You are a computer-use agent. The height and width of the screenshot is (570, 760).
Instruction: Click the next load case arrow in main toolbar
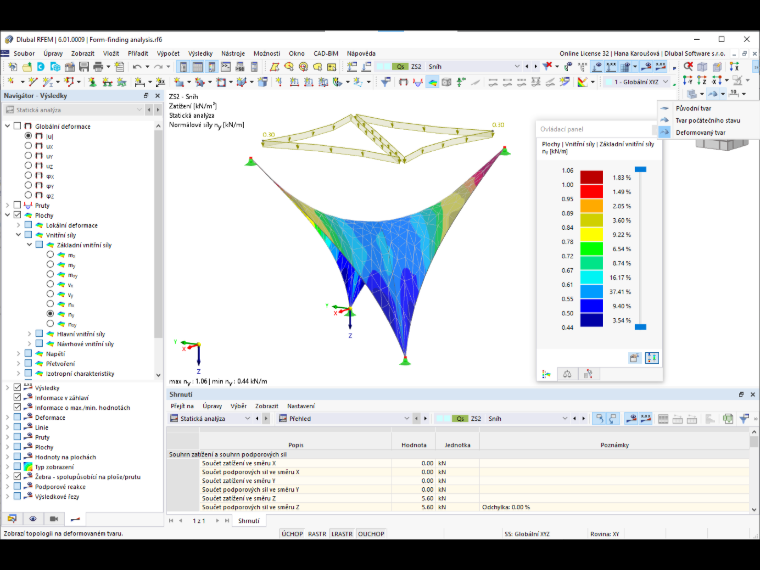coord(536,66)
